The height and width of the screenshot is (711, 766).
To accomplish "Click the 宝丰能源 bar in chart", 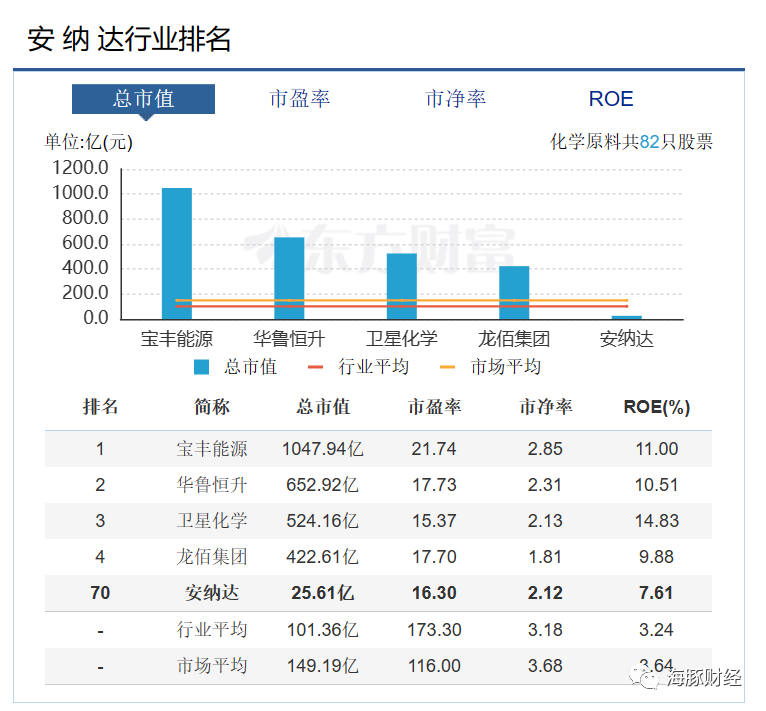I will [177, 254].
